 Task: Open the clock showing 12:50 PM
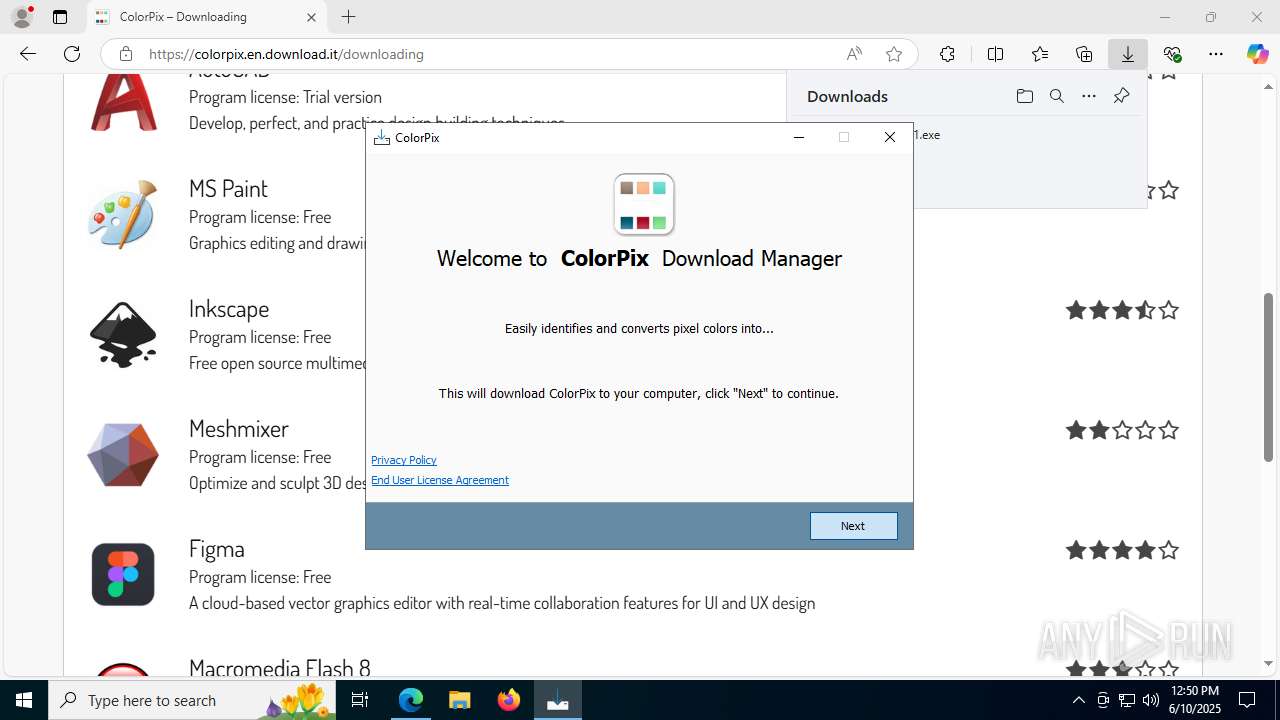point(1195,700)
